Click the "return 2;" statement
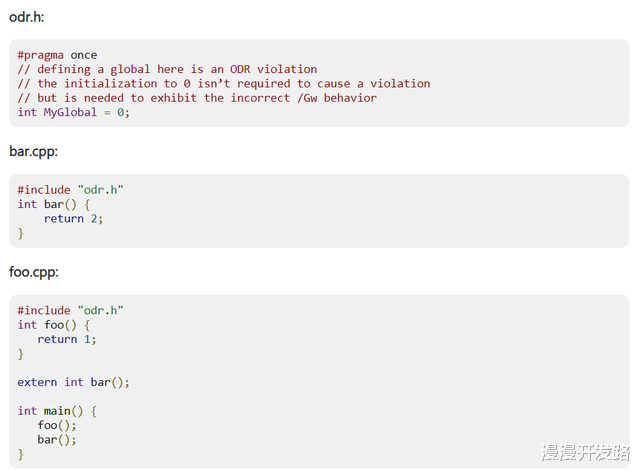 [x=73, y=218]
